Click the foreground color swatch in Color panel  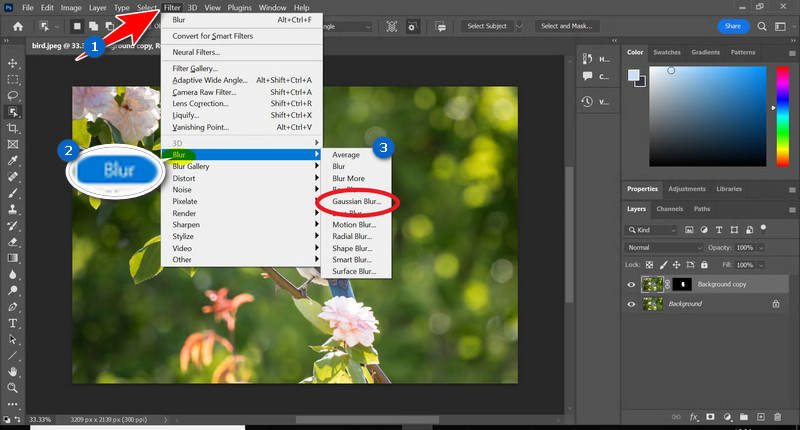point(634,75)
